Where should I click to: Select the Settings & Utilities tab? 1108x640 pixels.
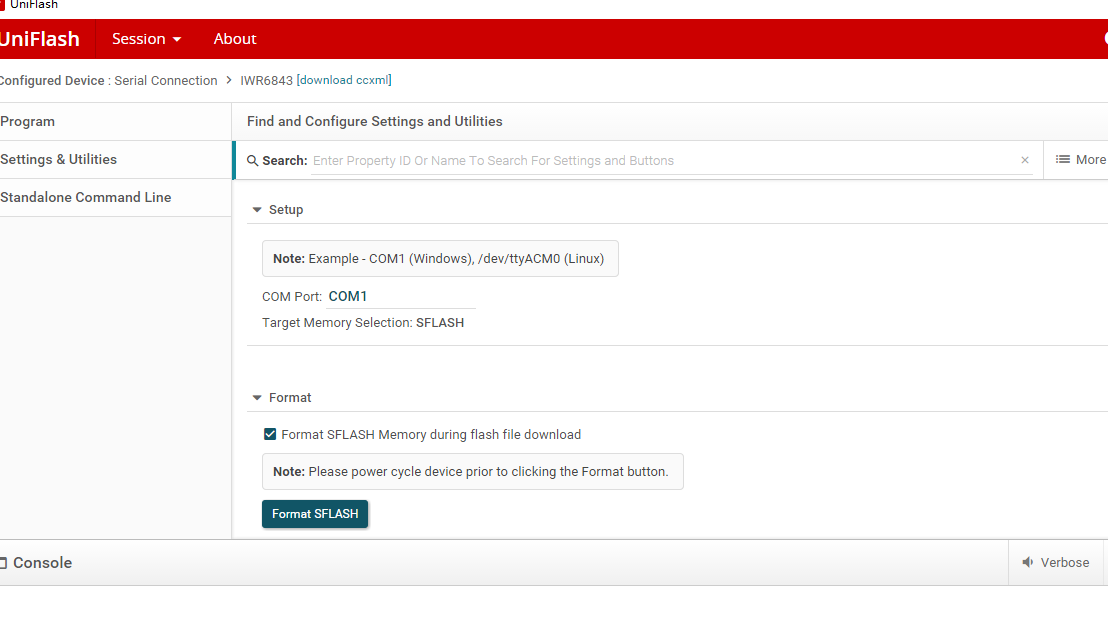point(115,160)
